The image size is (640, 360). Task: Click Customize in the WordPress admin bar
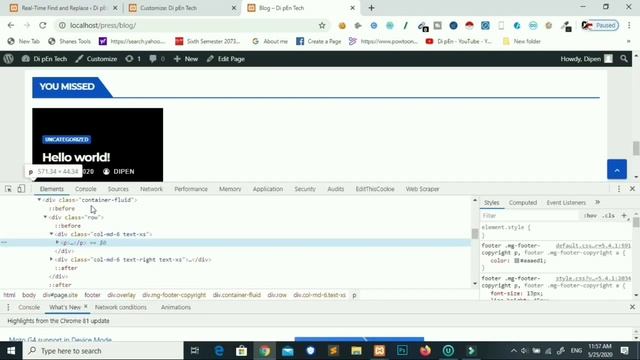click(x=97, y=59)
